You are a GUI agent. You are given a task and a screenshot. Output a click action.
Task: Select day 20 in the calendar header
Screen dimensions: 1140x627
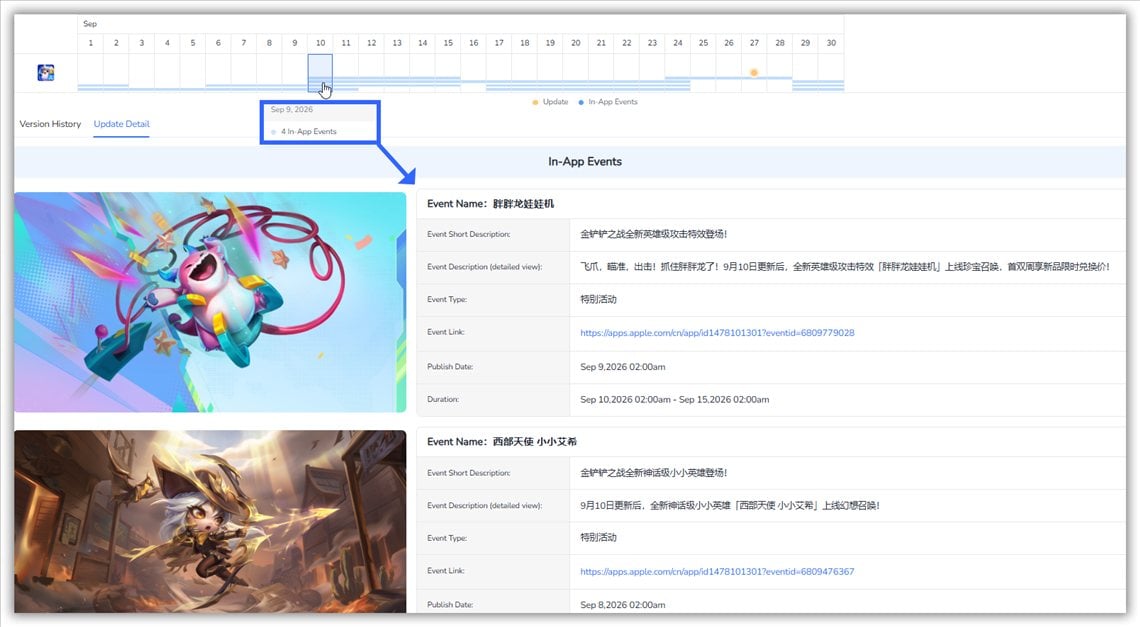coord(576,43)
